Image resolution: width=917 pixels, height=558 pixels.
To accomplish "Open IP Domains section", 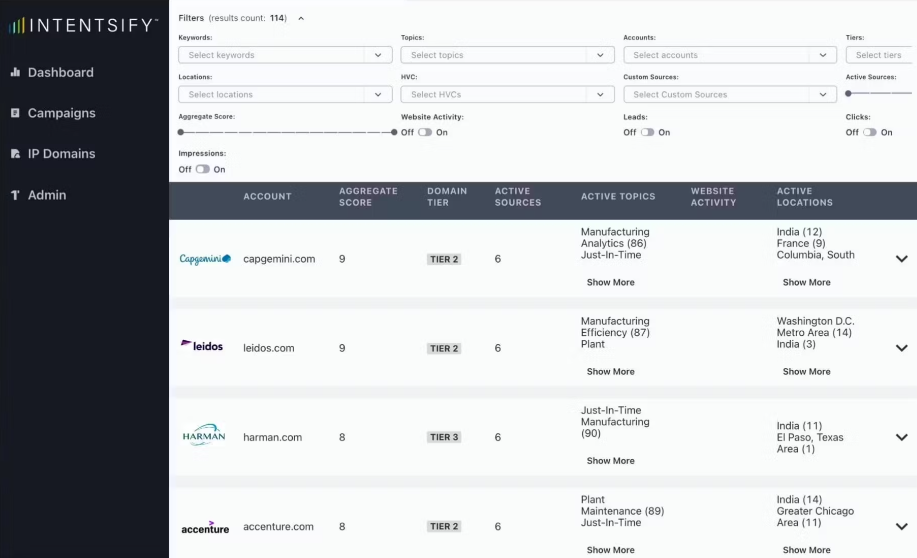I will 61,154.
